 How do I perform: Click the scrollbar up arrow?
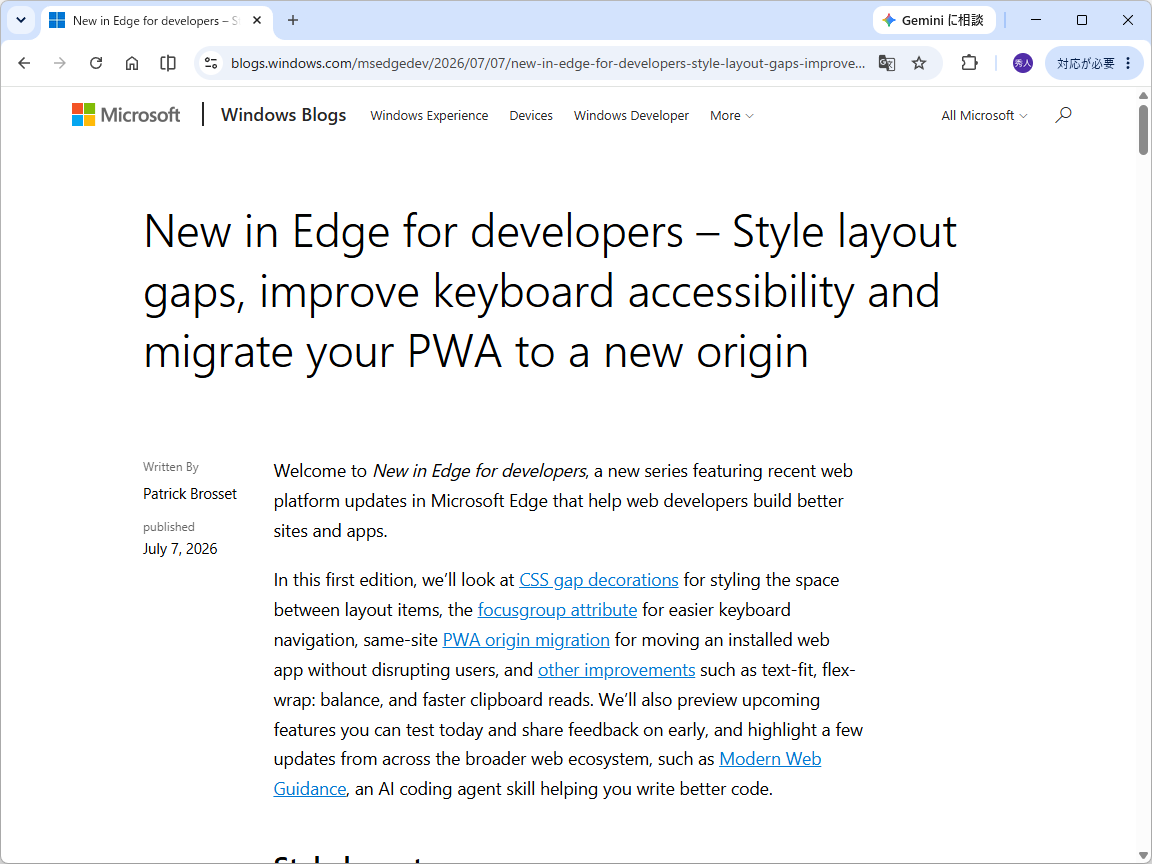[1143, 96]
